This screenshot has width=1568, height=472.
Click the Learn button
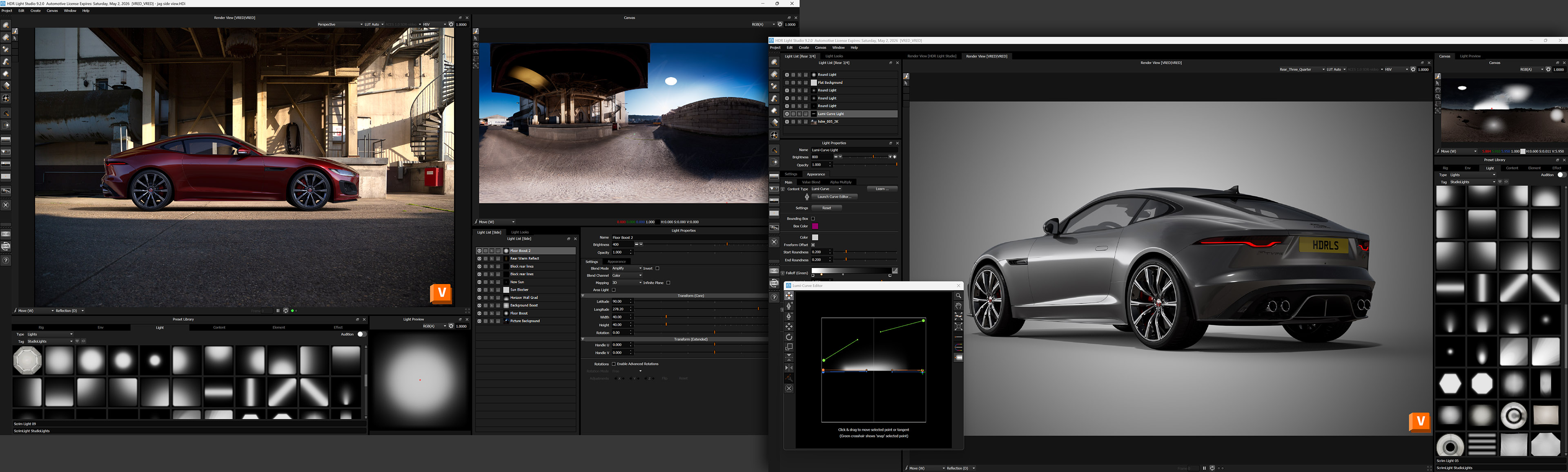pos(882,189)
